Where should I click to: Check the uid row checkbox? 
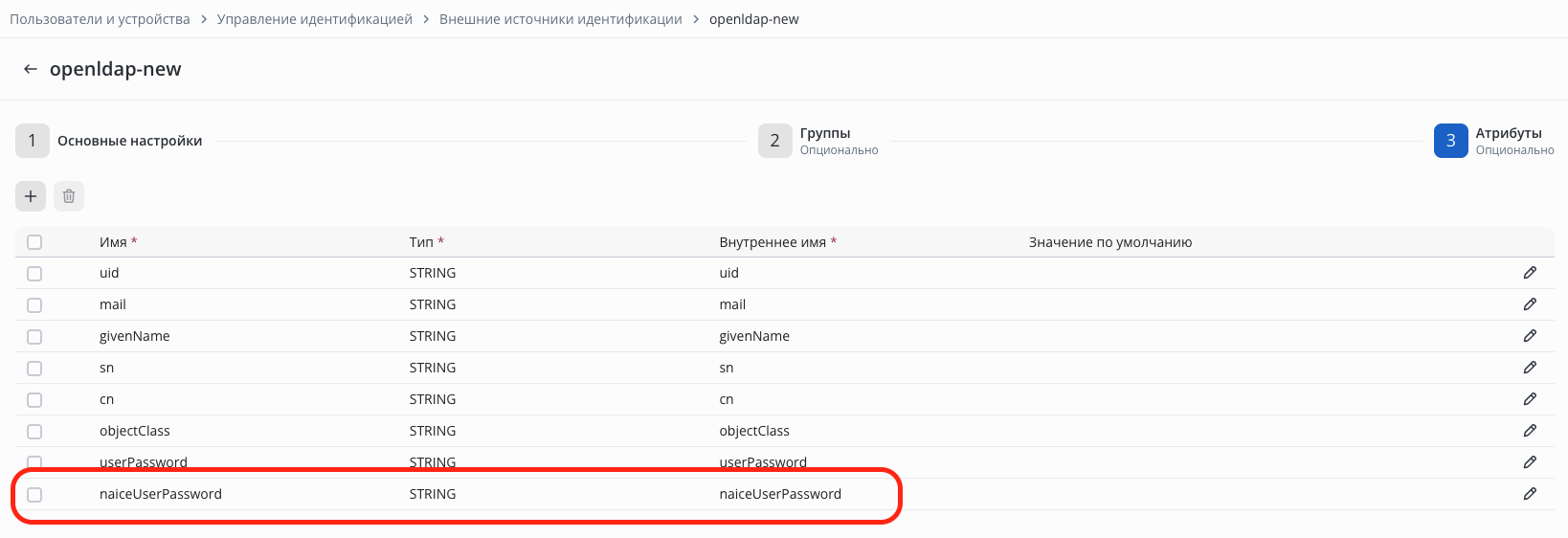34,274
